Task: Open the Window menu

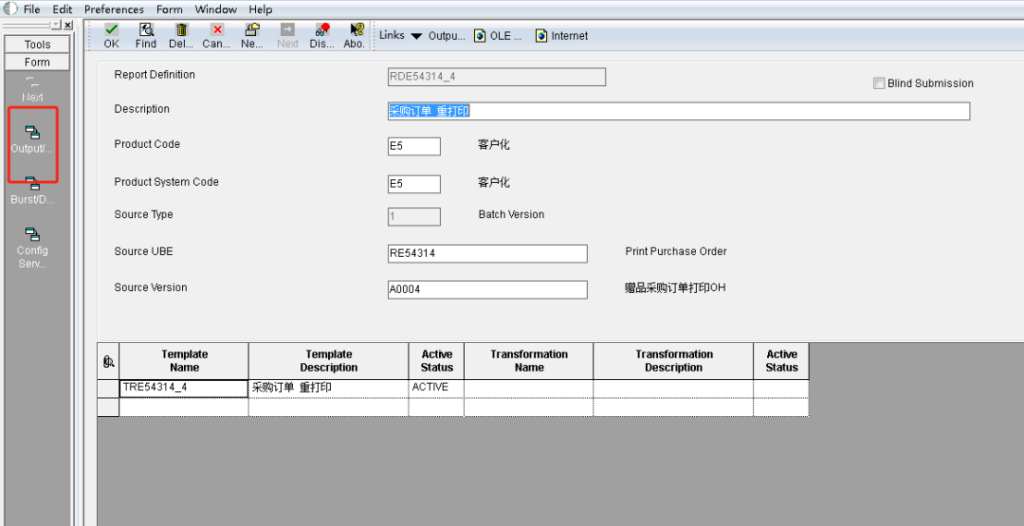Action: [x=216, y=10]
